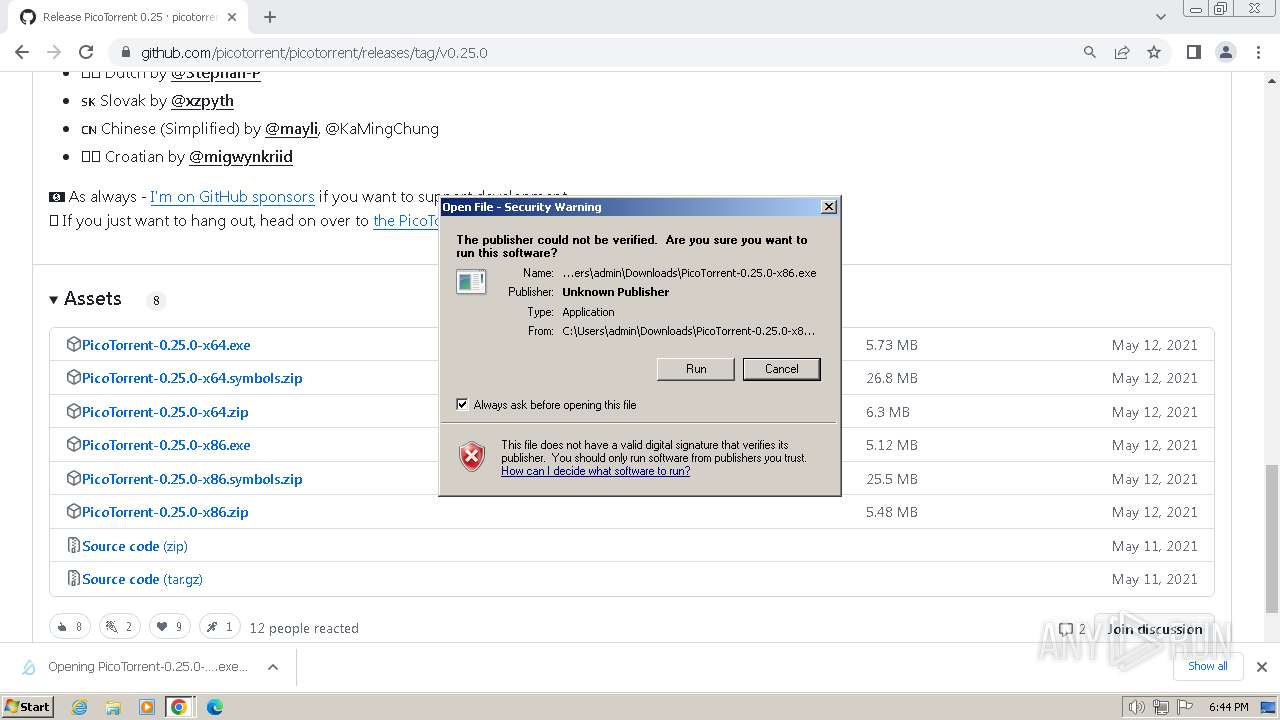The image size is (1280, 720).
Task: Open I'm on GitHub sponsors link
Action: (x=232, y=197)
